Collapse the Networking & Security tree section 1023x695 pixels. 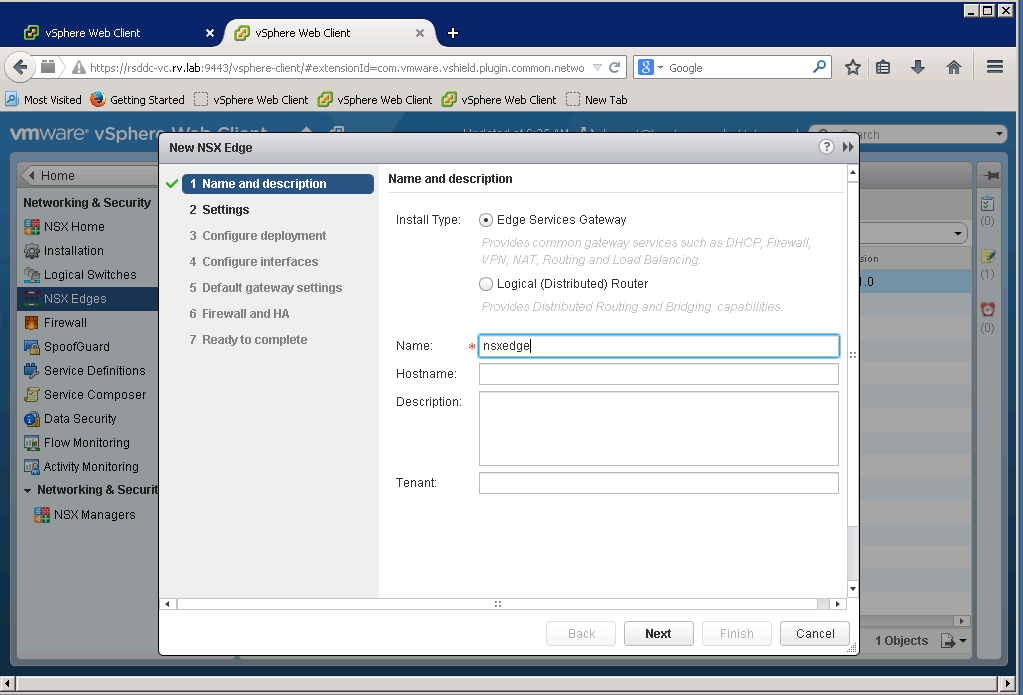coord(28,490)
